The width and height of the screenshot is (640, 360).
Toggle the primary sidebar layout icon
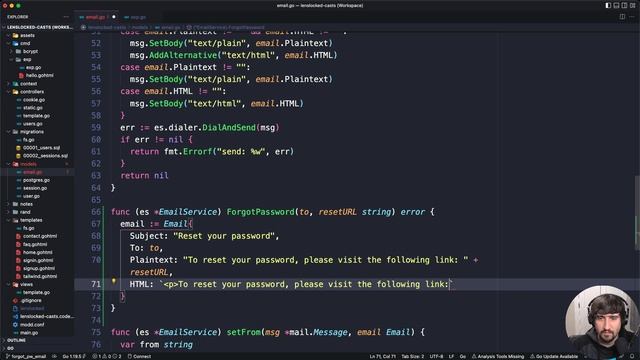[608, 5]
